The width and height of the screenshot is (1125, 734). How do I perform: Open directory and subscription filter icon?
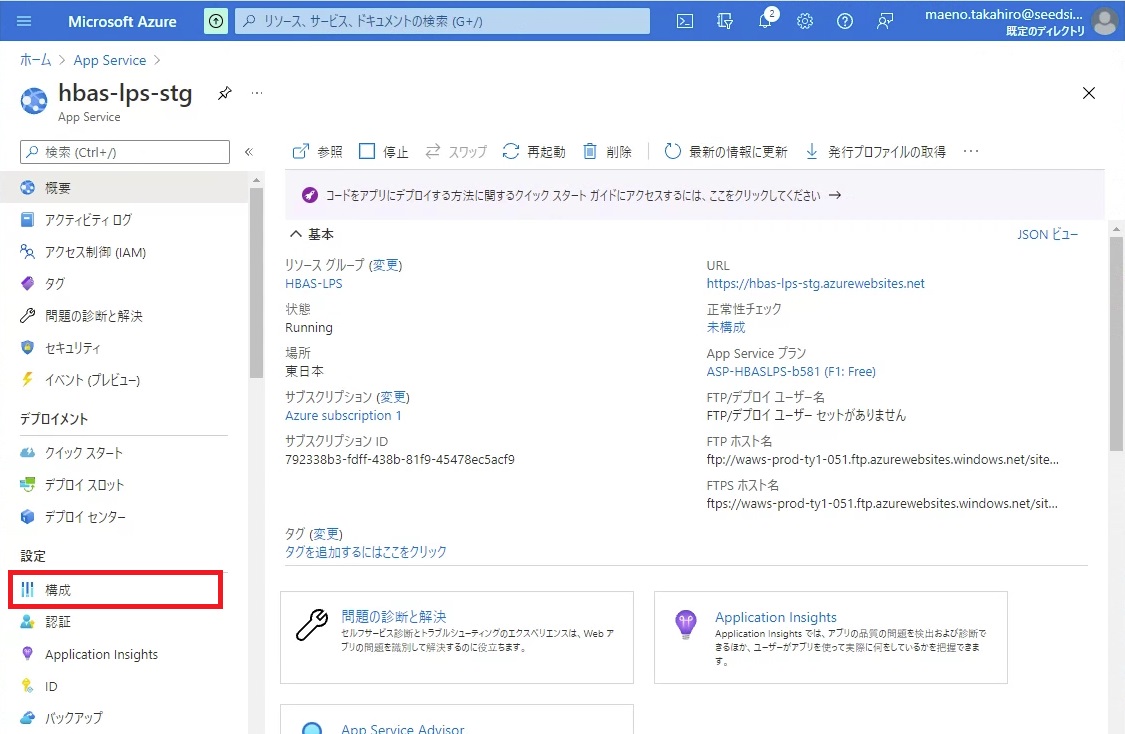pyautogui.click(x=725, y=21)
